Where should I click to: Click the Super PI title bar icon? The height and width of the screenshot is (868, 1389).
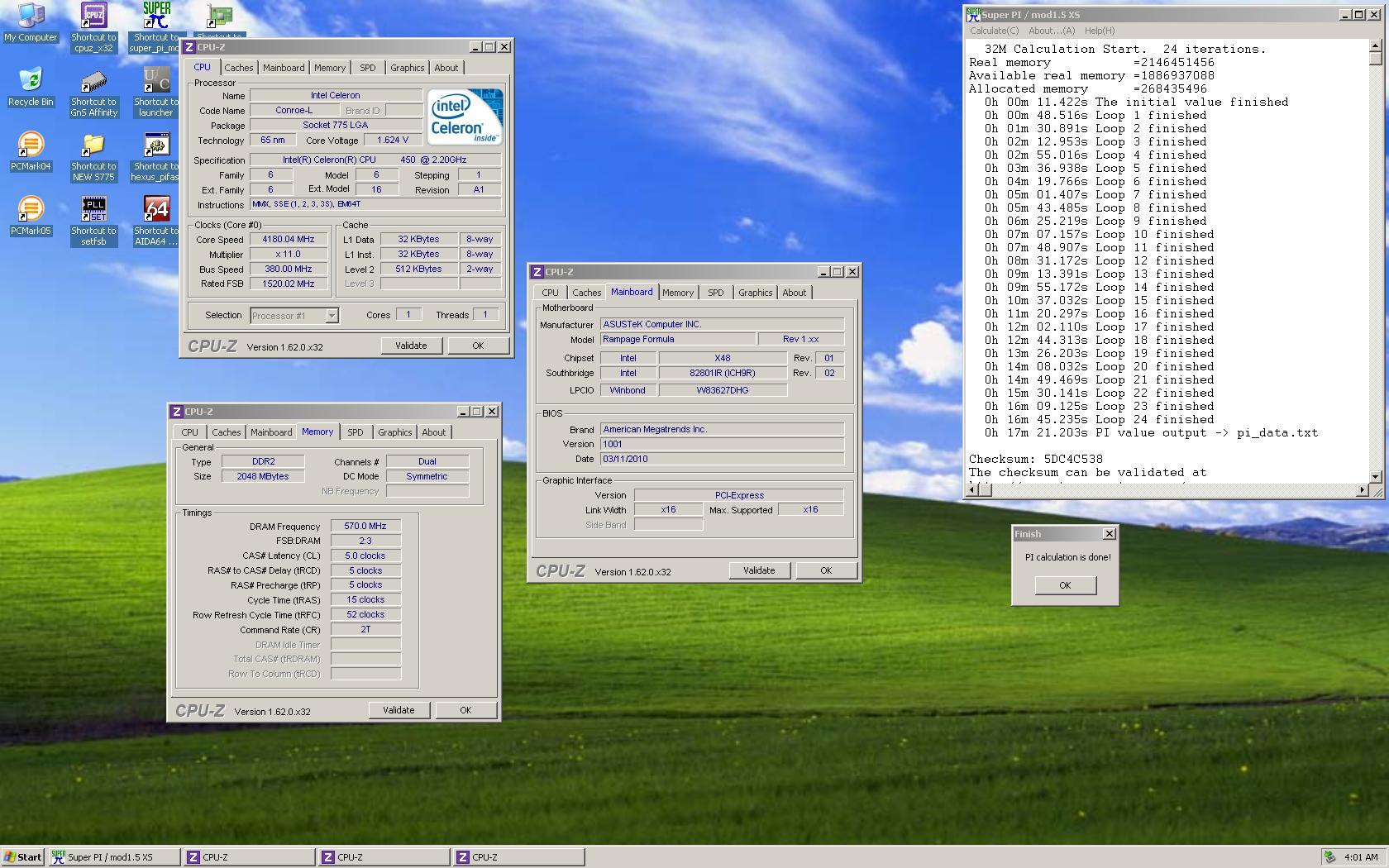pyautogui.click(x=973, y=15)
